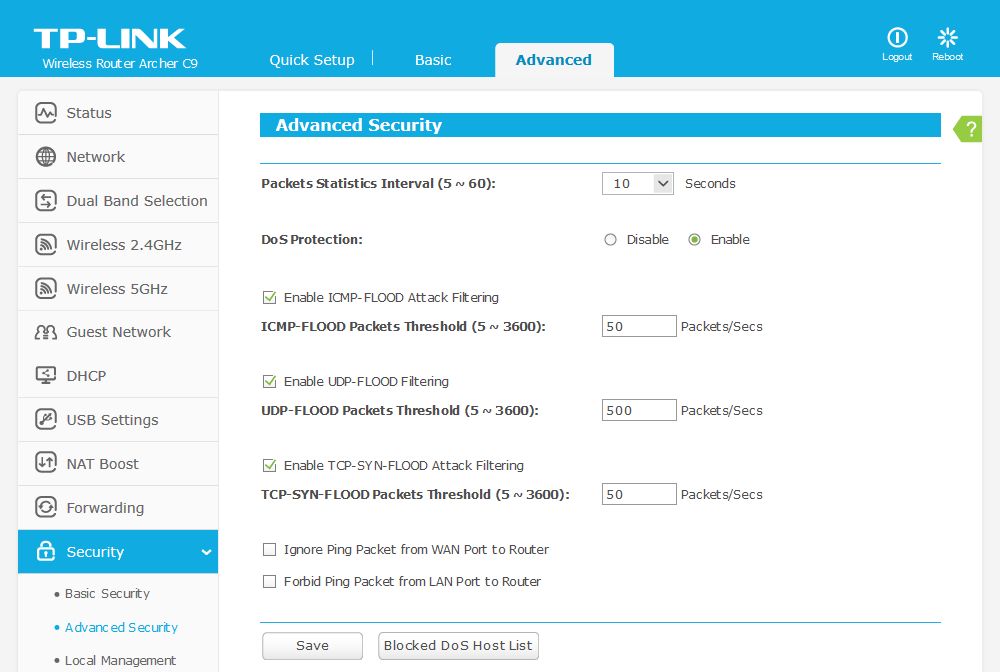Check Ignore Ping Packet from WAN Port
Image resolution: width=1000 pixels, height=672 pixels.
[270, 550]
